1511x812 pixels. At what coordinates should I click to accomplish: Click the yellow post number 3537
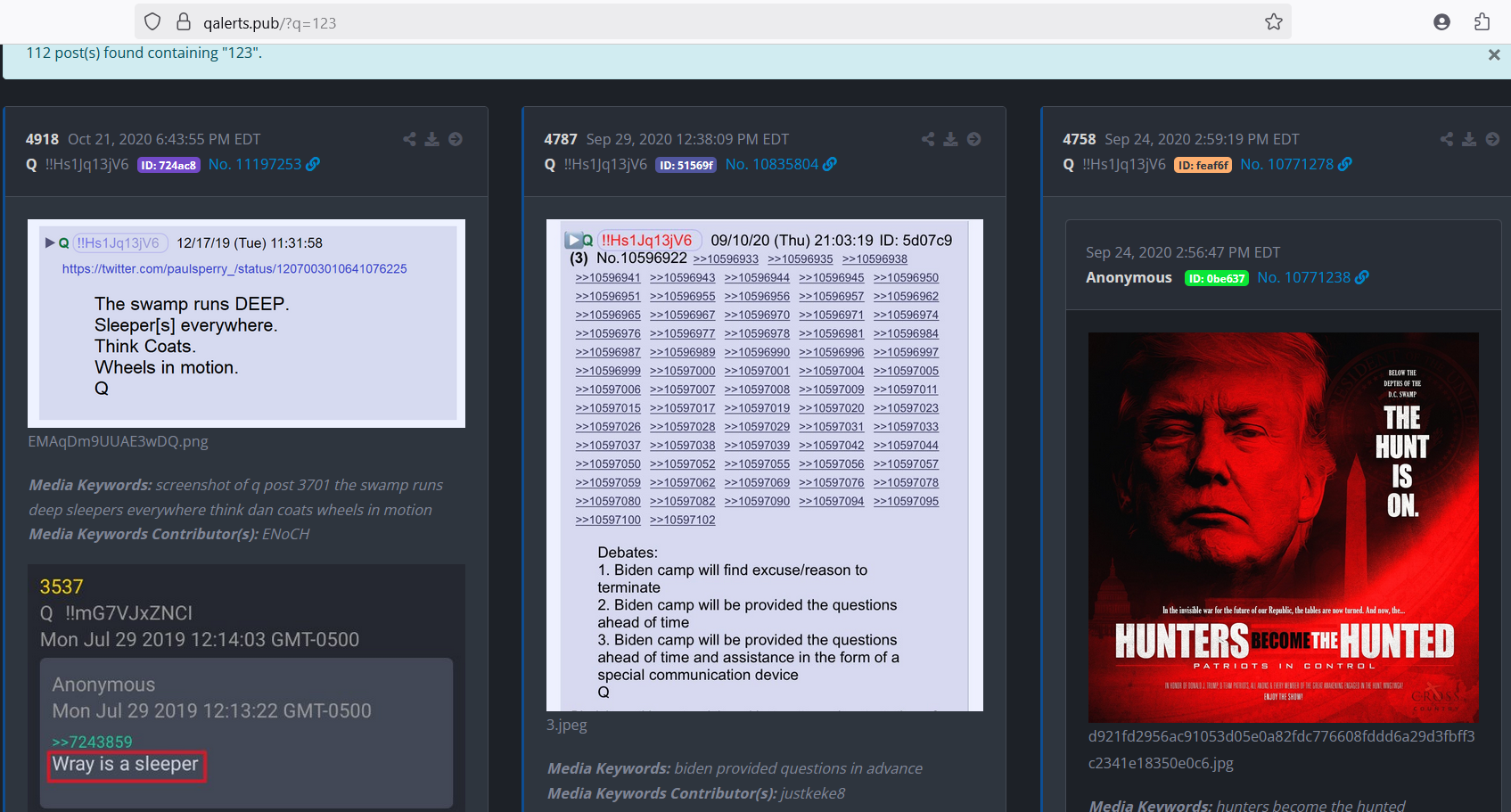tap(62, 586)
